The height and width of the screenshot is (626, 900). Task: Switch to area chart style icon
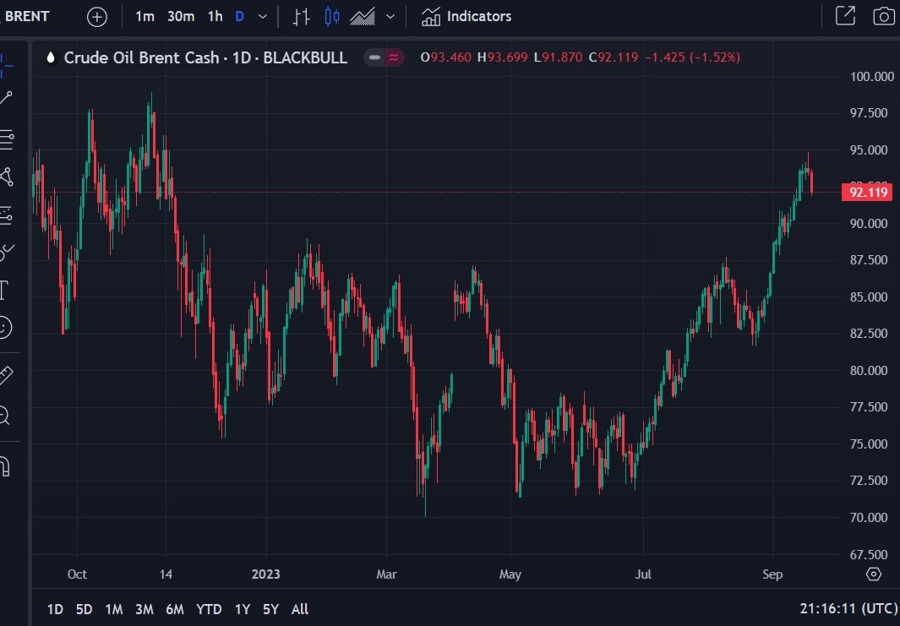[x=363, y=17]
